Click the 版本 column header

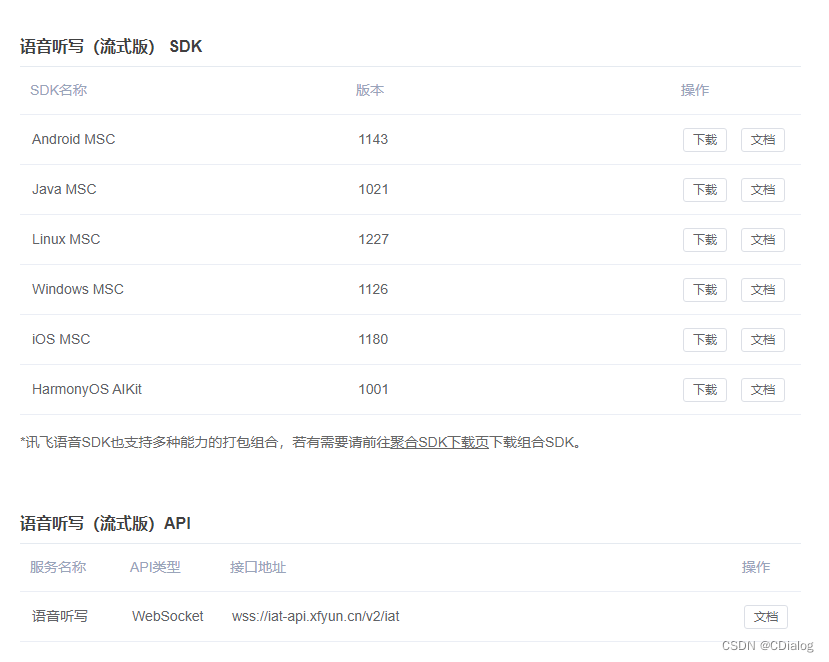point(370,90)
